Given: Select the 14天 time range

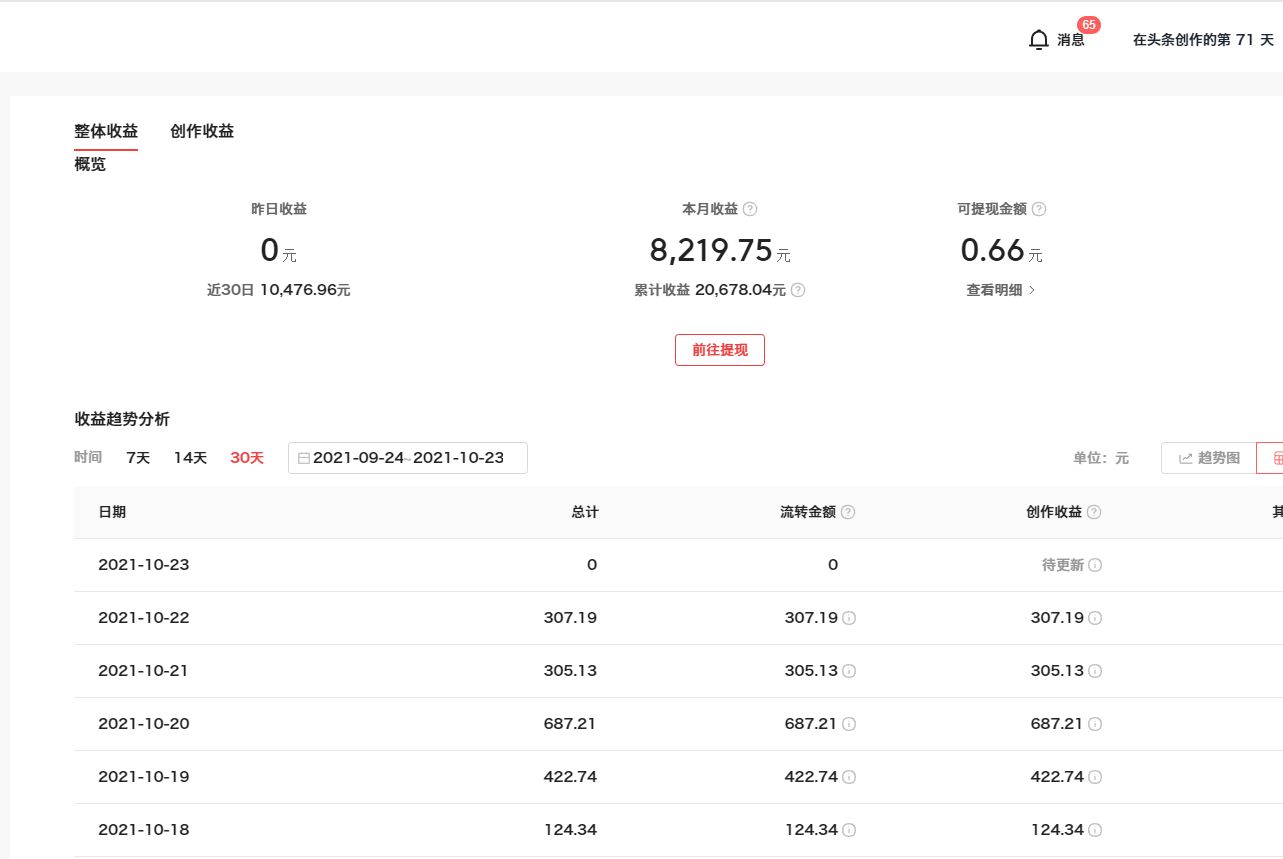Looking at the screenshot, I should pos(190,458).
